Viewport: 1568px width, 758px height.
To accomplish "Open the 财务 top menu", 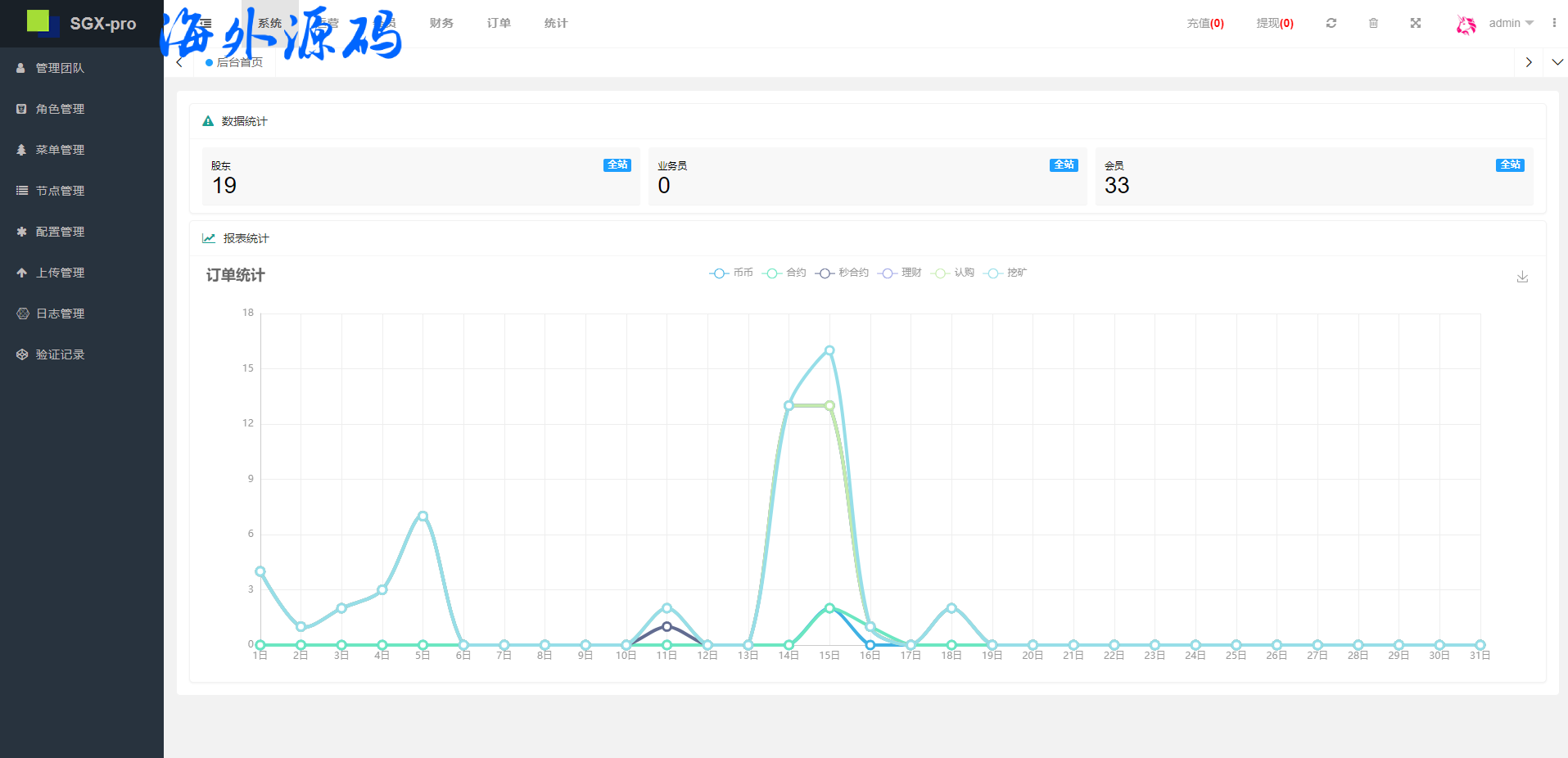I will click(x=441, y=23).
